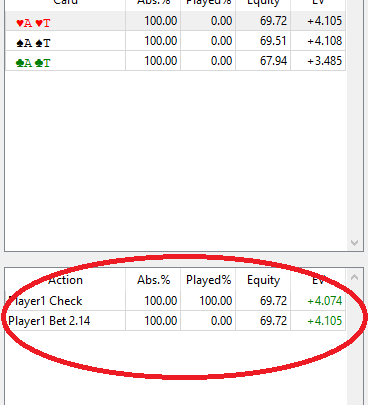Click the Card column header in upper table
368x405 pixels.
click(x=66, y=3)
